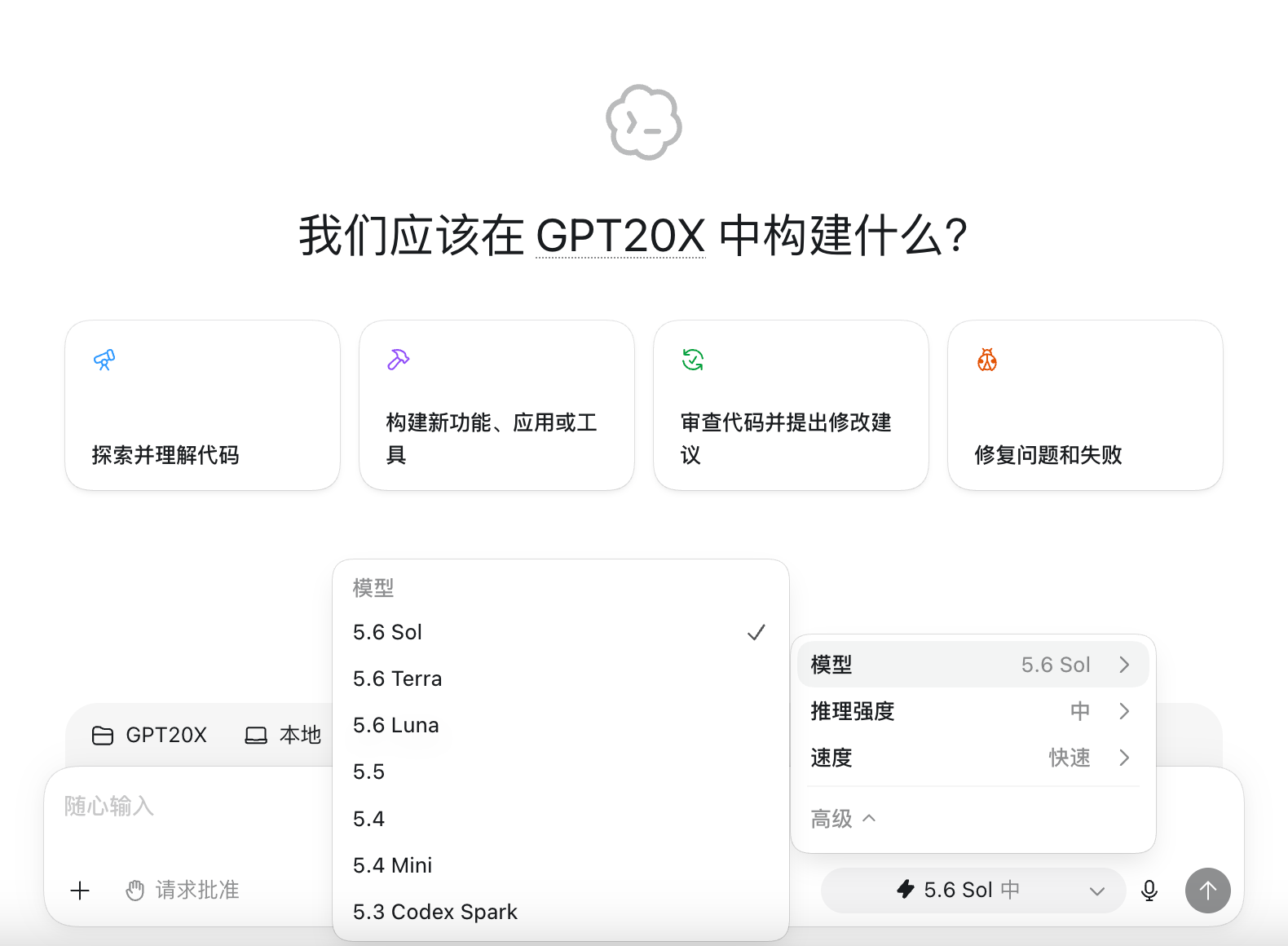Click the telescope explore icon

coord(104,360)
